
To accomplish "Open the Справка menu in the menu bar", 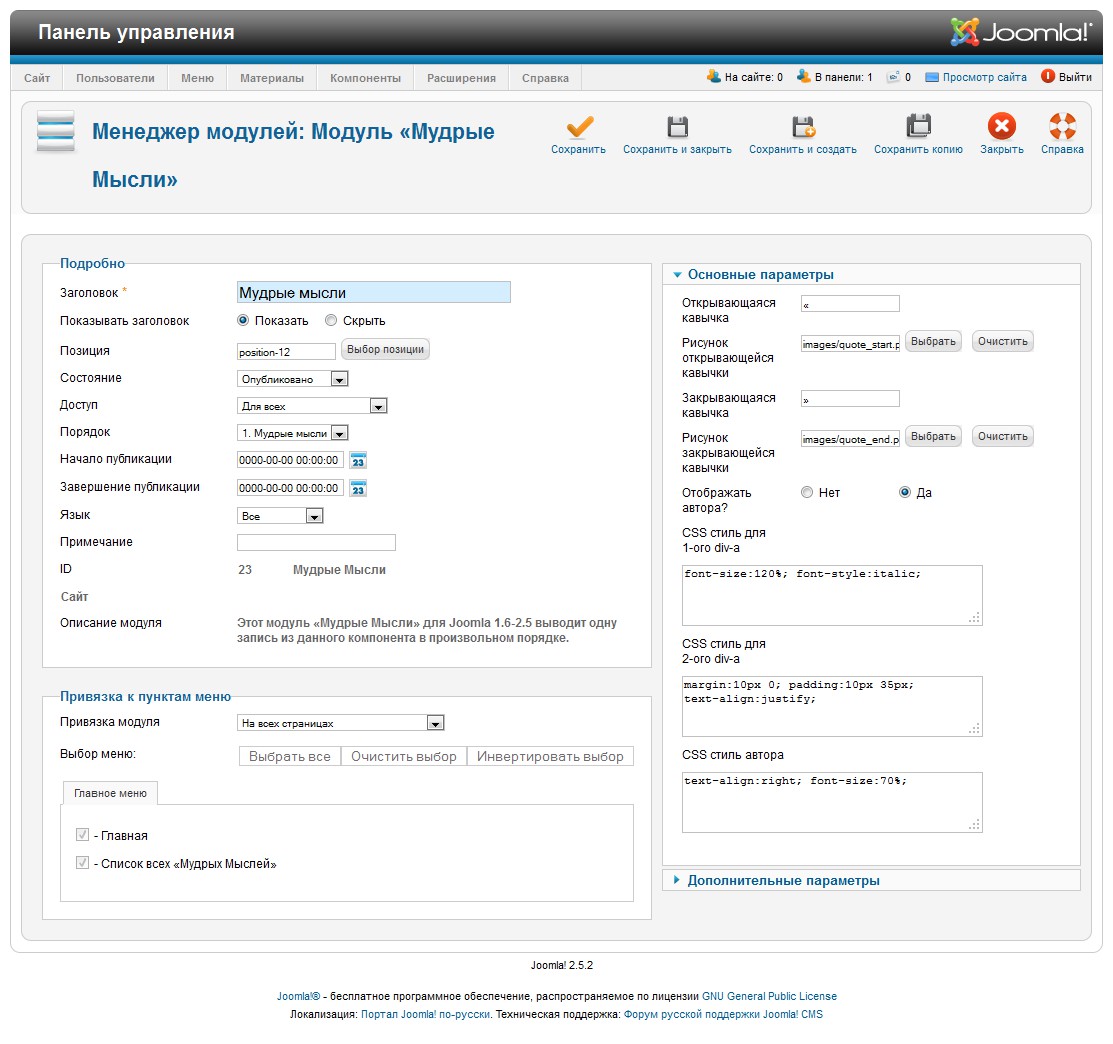I will coord(545,78).
